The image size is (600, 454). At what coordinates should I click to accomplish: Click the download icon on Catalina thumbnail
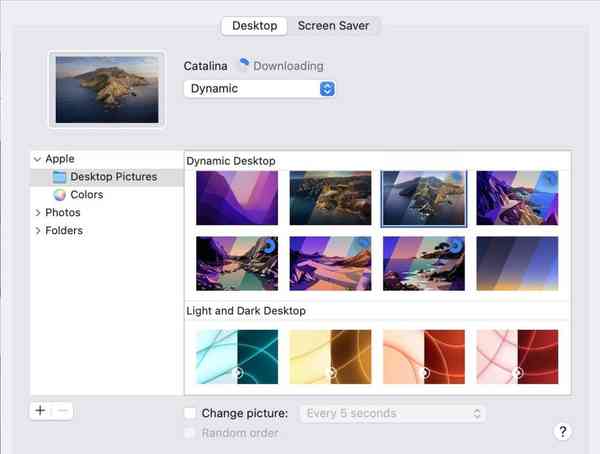coord(458,178)
